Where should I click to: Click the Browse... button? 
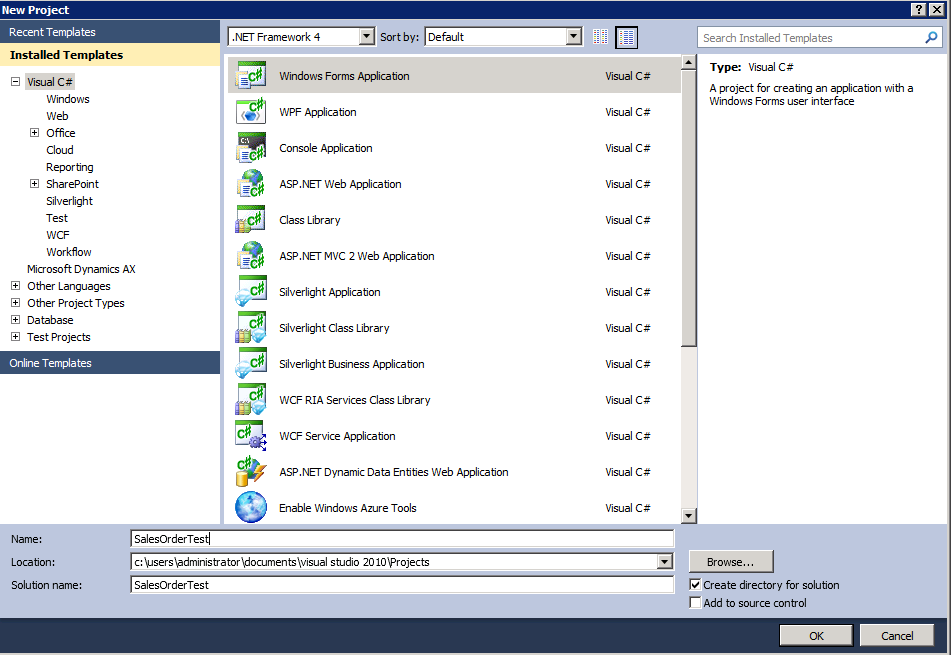[731, 562]
